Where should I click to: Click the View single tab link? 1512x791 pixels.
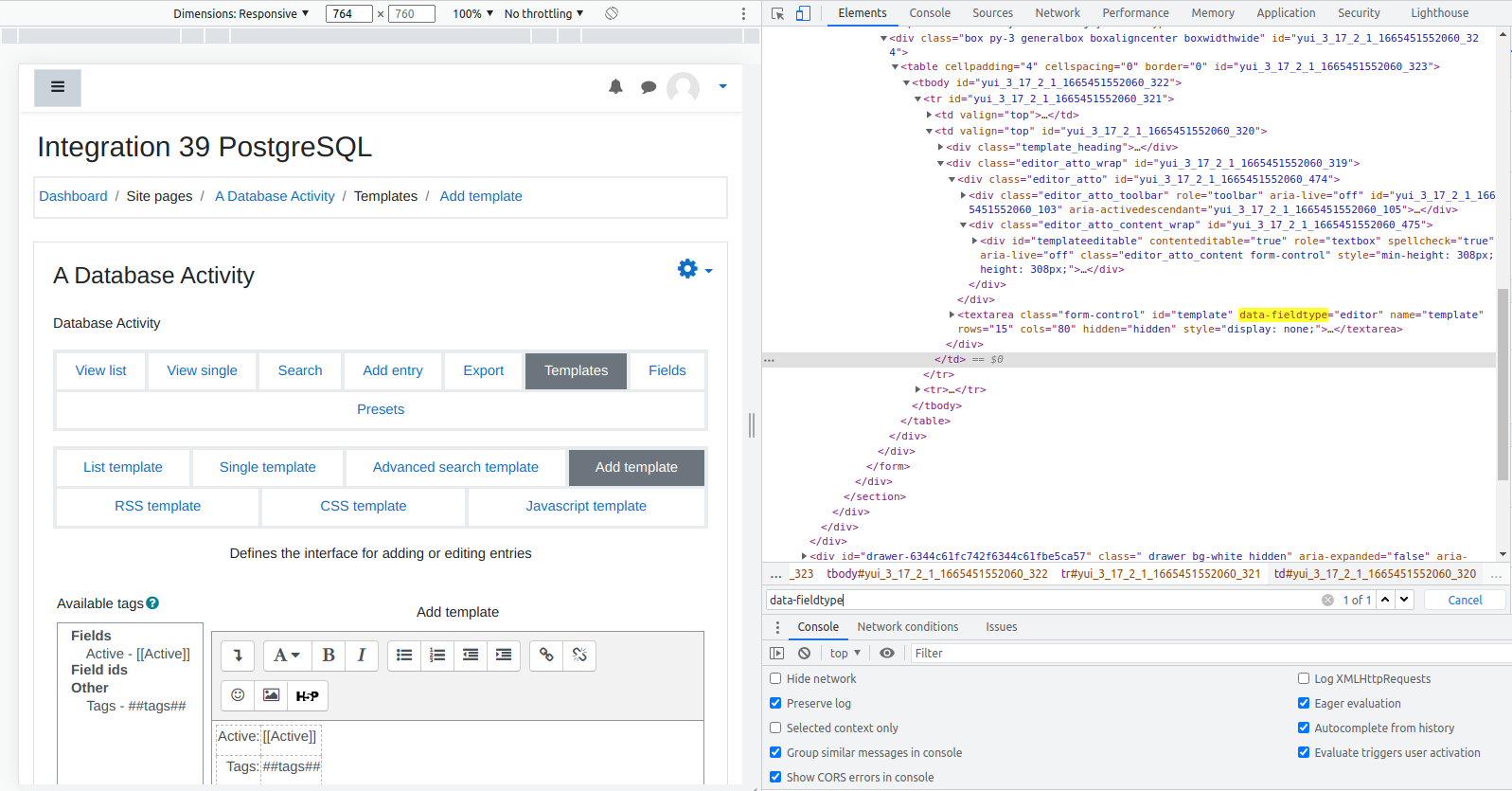202,370
